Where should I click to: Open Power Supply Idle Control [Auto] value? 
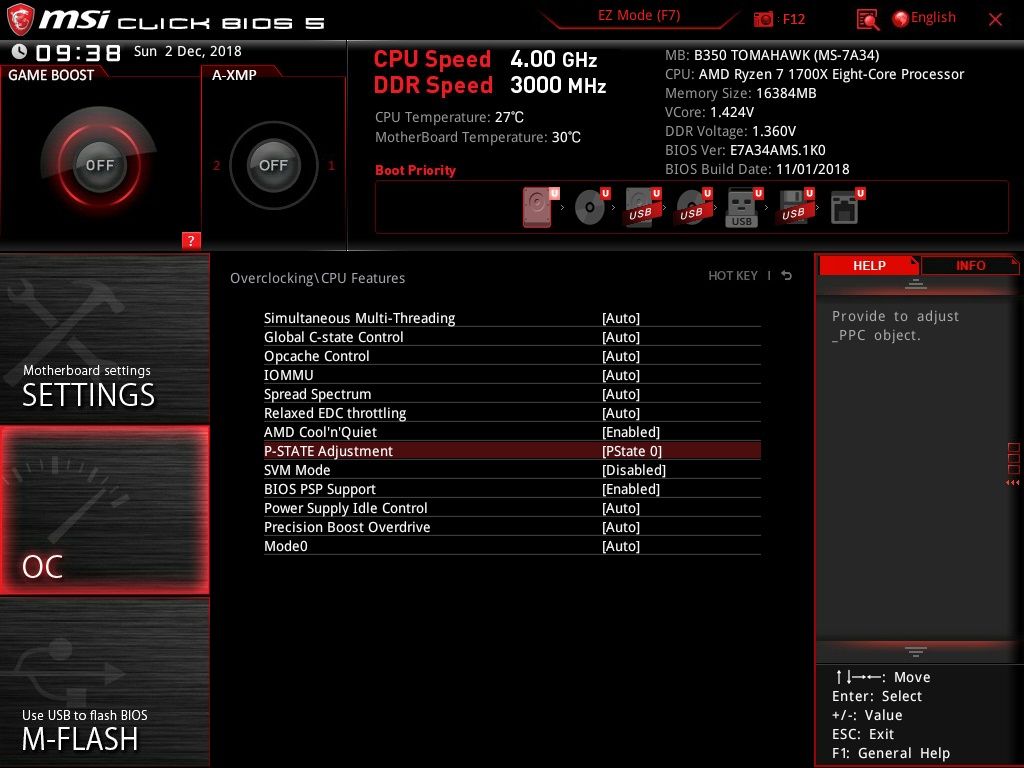click(x=620, y=507)
